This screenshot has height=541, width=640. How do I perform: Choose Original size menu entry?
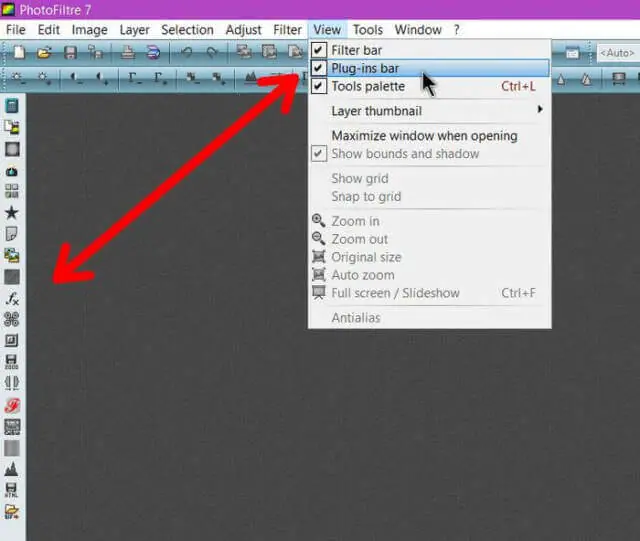pyautogui.click(x=430, y=257)
